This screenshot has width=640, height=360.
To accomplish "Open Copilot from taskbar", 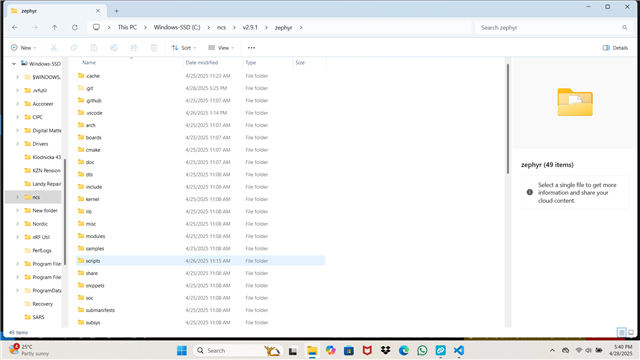I will 330,350.
